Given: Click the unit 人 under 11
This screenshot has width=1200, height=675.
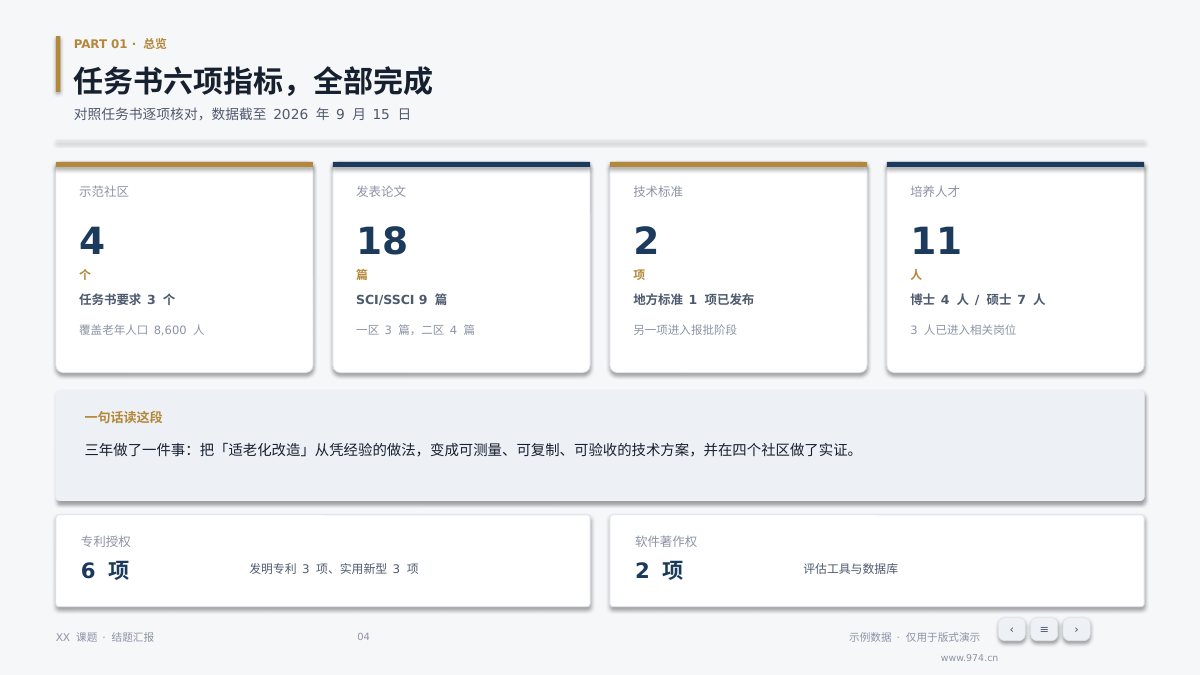Looking at the screenshot, I should [916, 274].
